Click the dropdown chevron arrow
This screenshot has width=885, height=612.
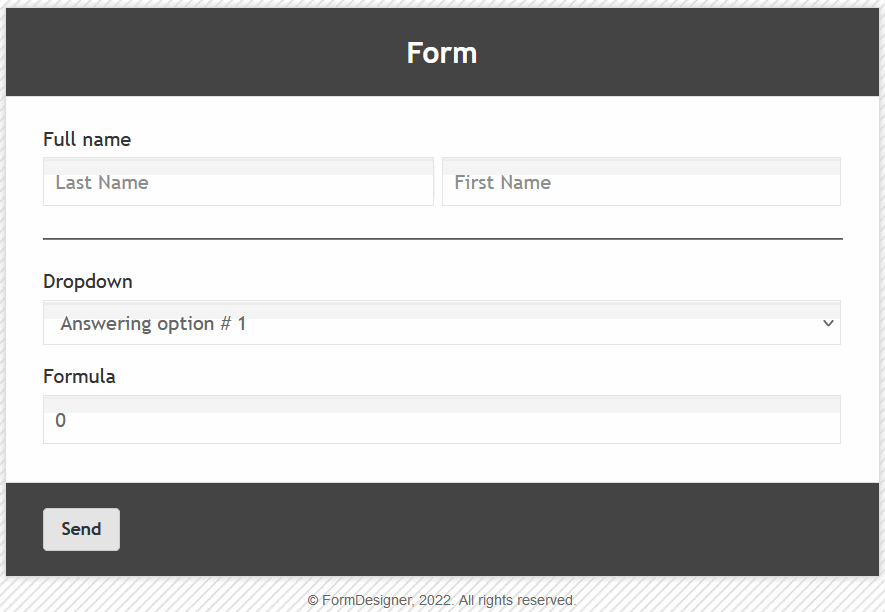pos(827,323)
